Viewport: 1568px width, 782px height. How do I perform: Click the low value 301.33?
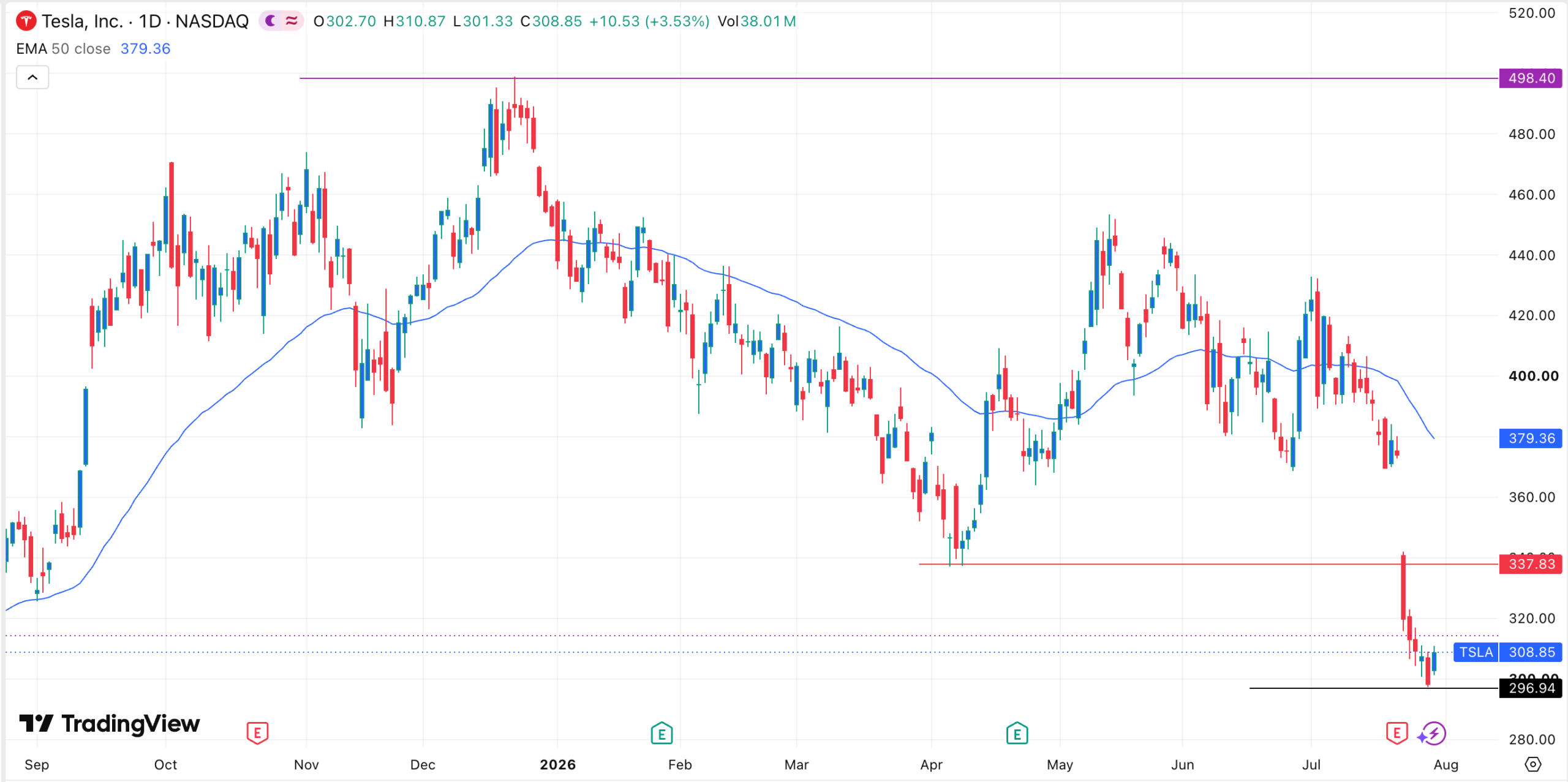(488, 21)
